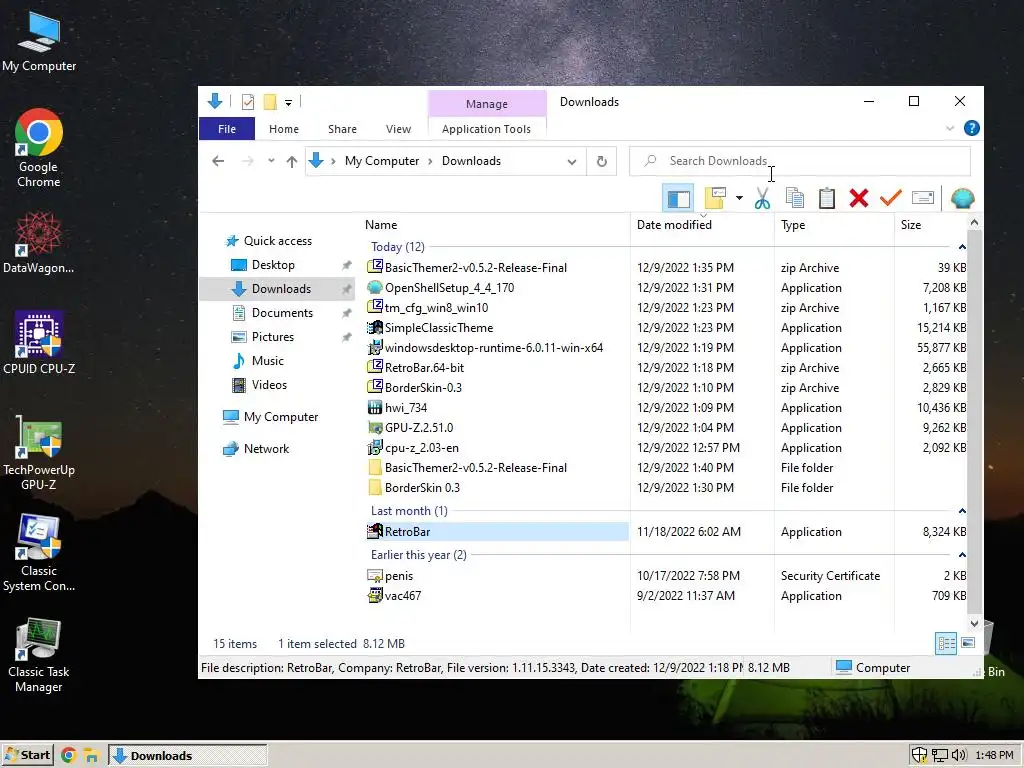Viewport: 1024px width, 768px height.
Task: Switch to details view layout button
Action: pos(946,643)
